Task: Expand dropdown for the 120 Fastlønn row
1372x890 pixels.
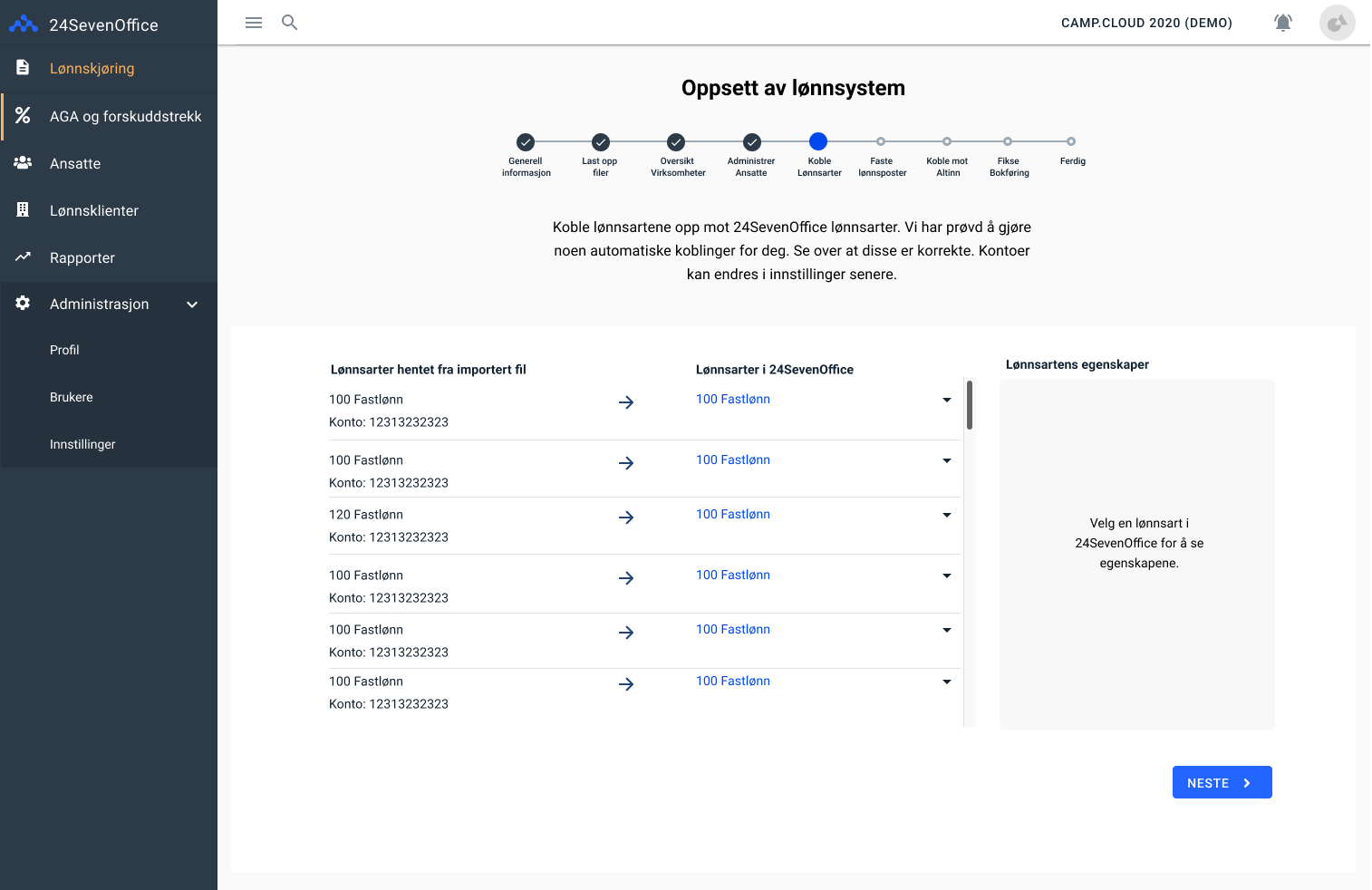Action: click(947, 515)
